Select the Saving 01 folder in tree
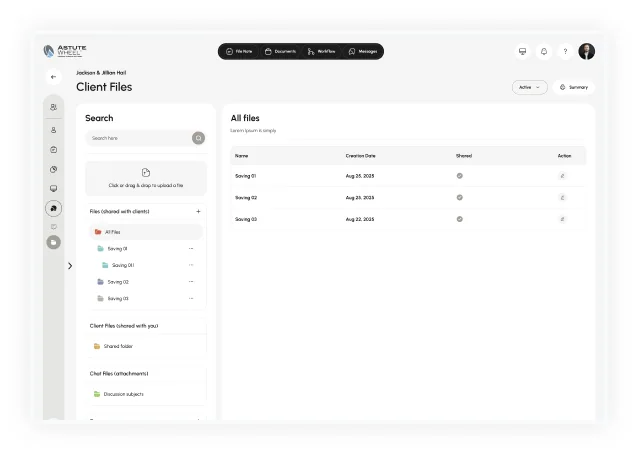 pos(113,249)
